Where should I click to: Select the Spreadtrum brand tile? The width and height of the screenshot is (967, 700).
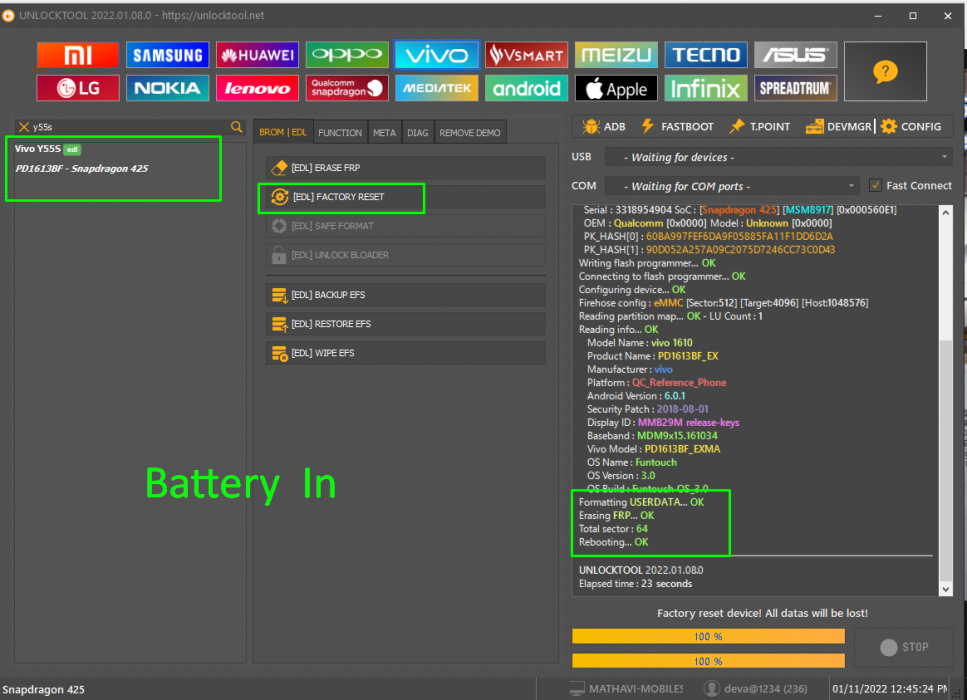(x=796, y=88)
